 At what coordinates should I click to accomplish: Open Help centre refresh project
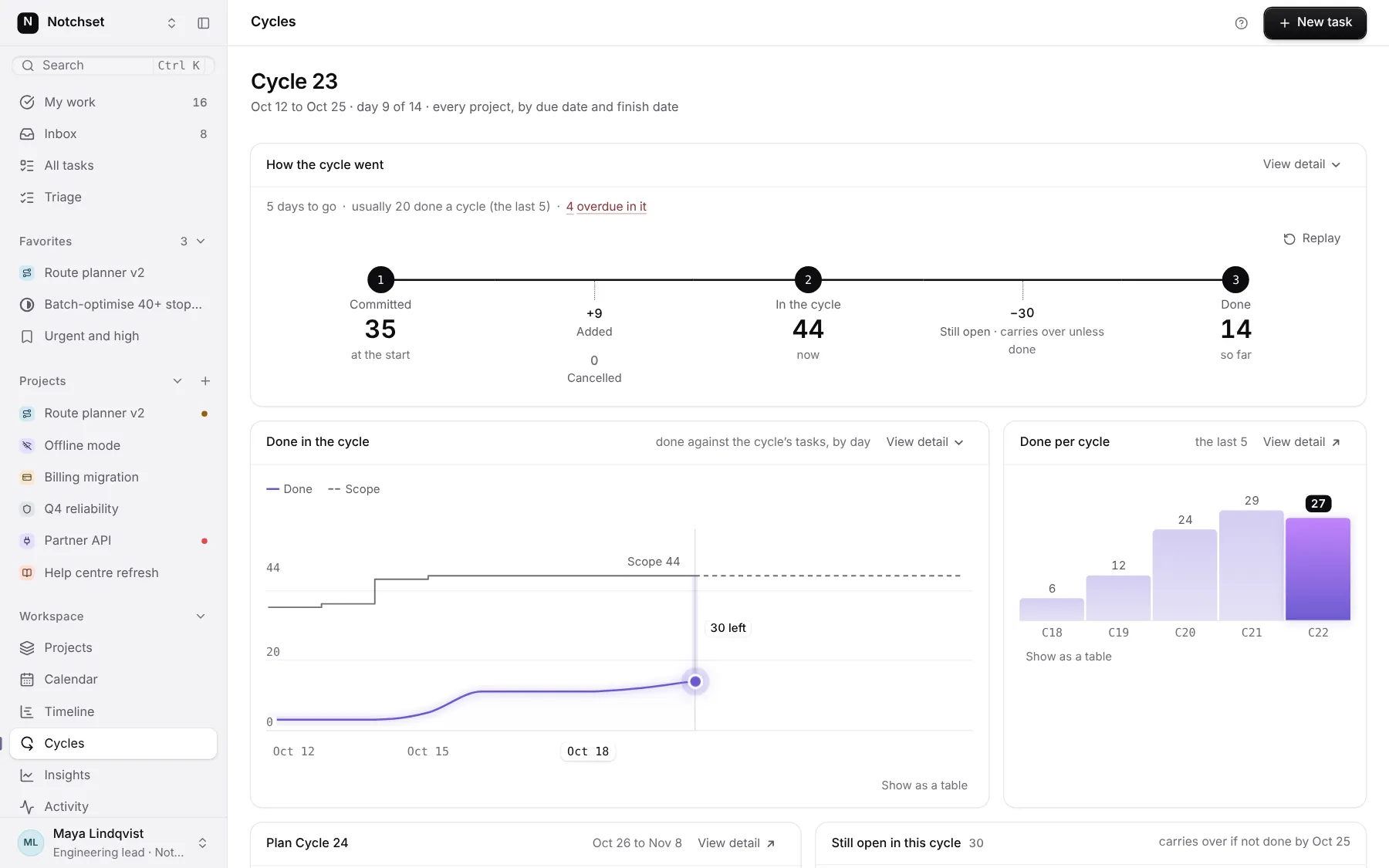(113, 572)
